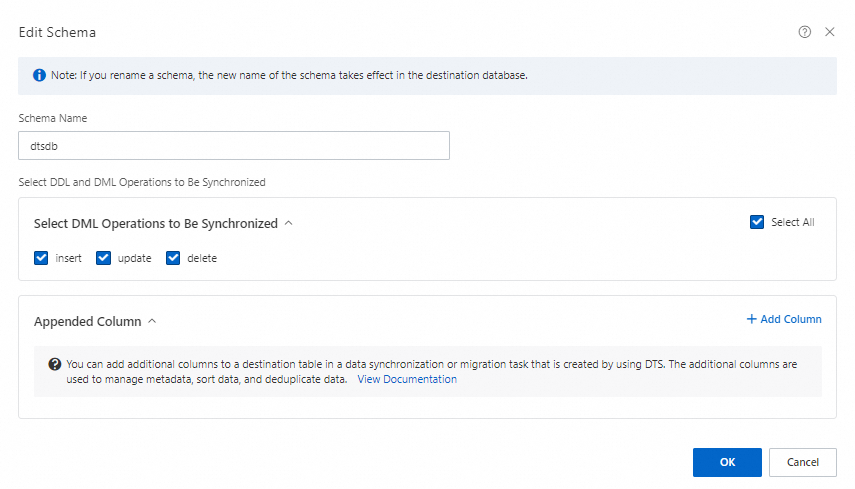This screenshot has height=489, width=855.
Task: Click the plus icon for Add Column
Action: [x=751, y=319]
